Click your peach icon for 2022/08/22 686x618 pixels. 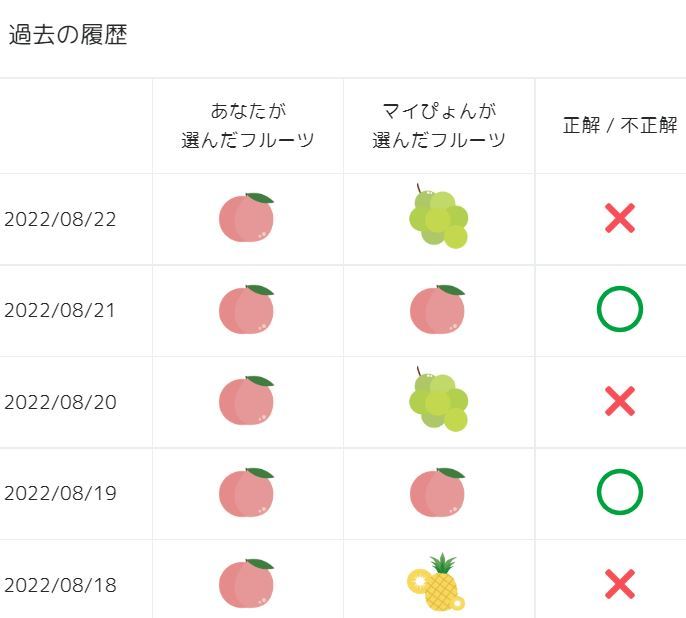coord(246,217)
